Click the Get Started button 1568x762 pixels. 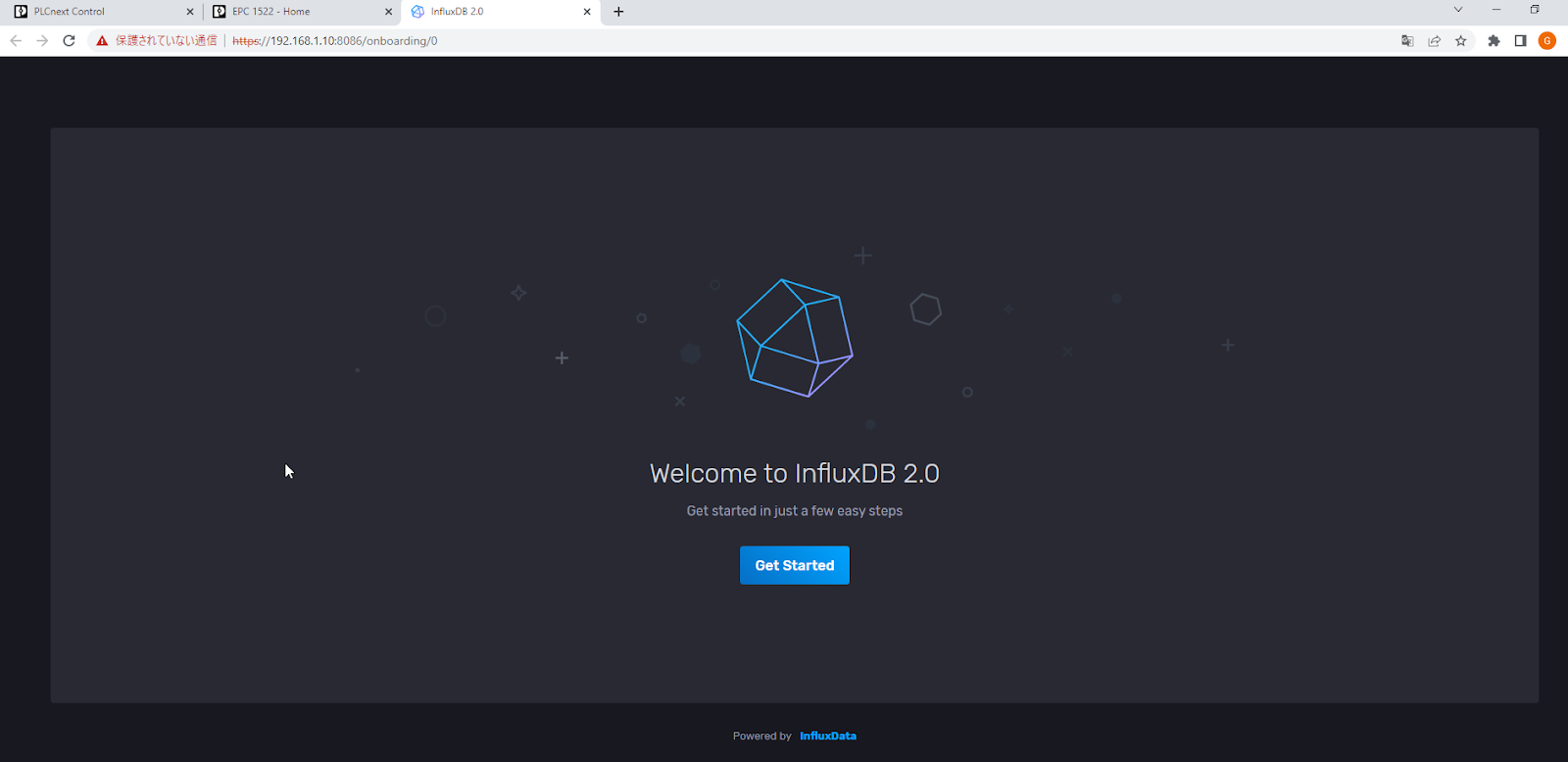(794, 565)
